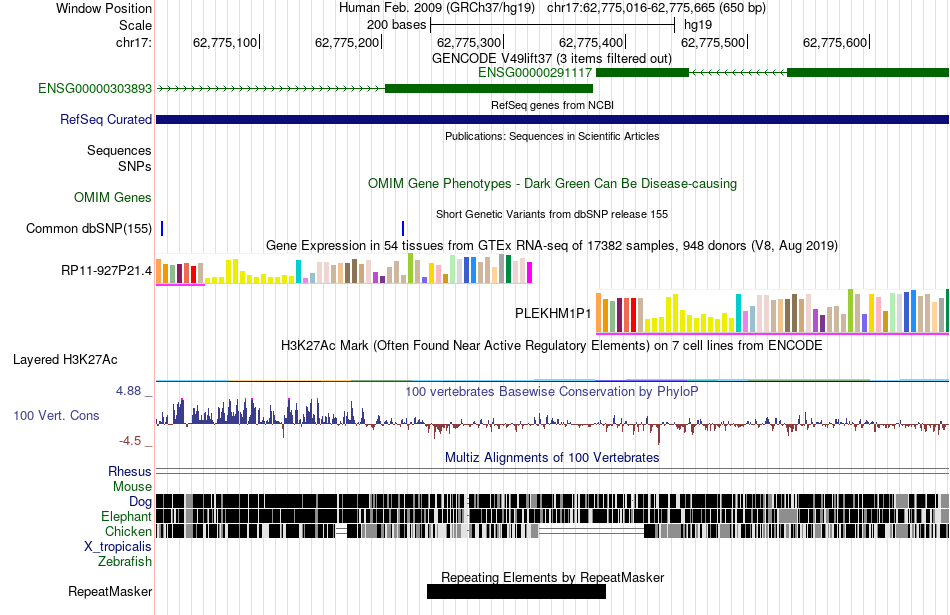950x615 pixels.
Task: Click the ENSG00000291117 gene label
Action: click(x=535, y=73)
